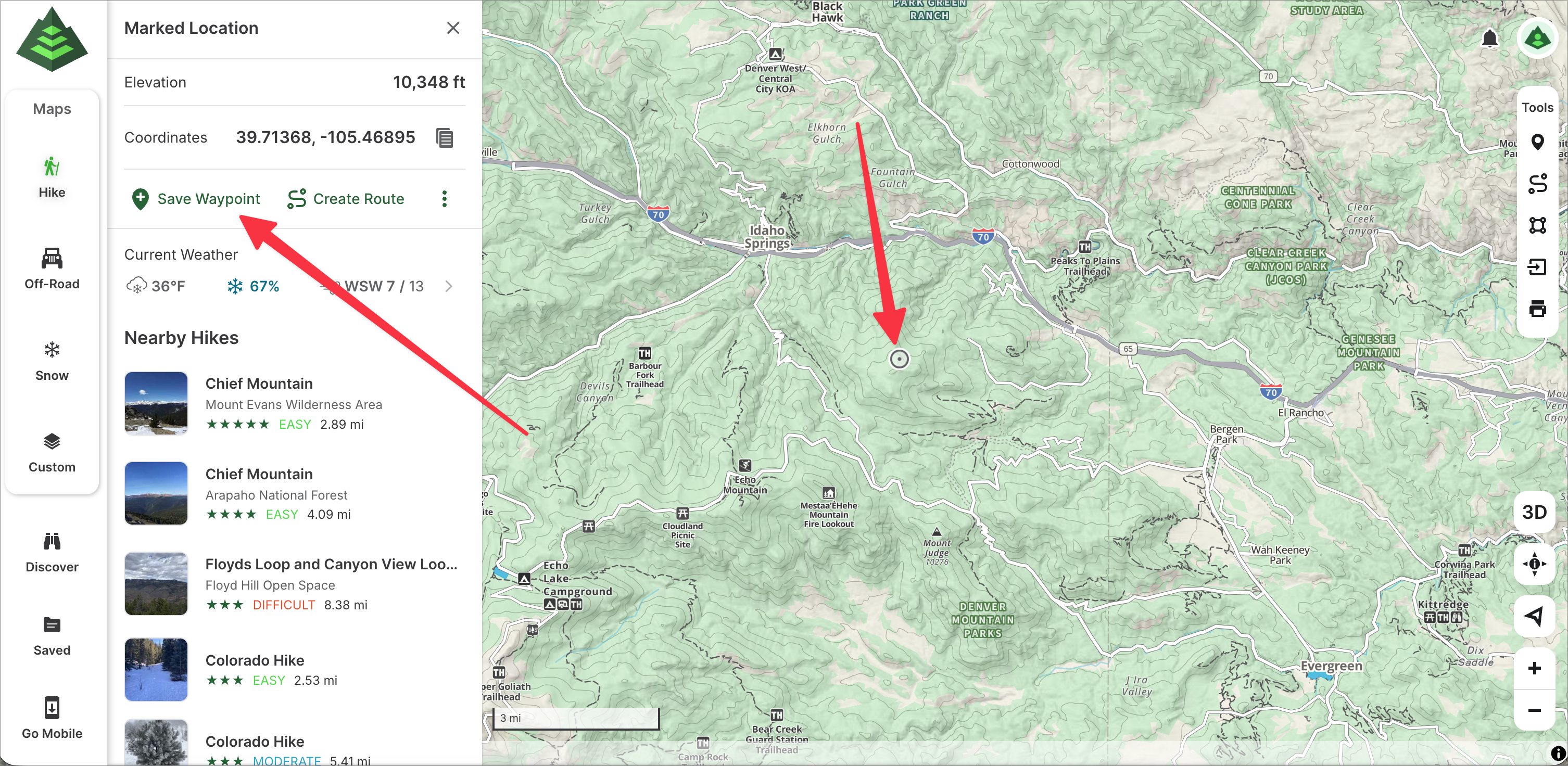Copy coordinates with the clipboard icon
Screen dimensions: 1568x766
click(445, 138)
